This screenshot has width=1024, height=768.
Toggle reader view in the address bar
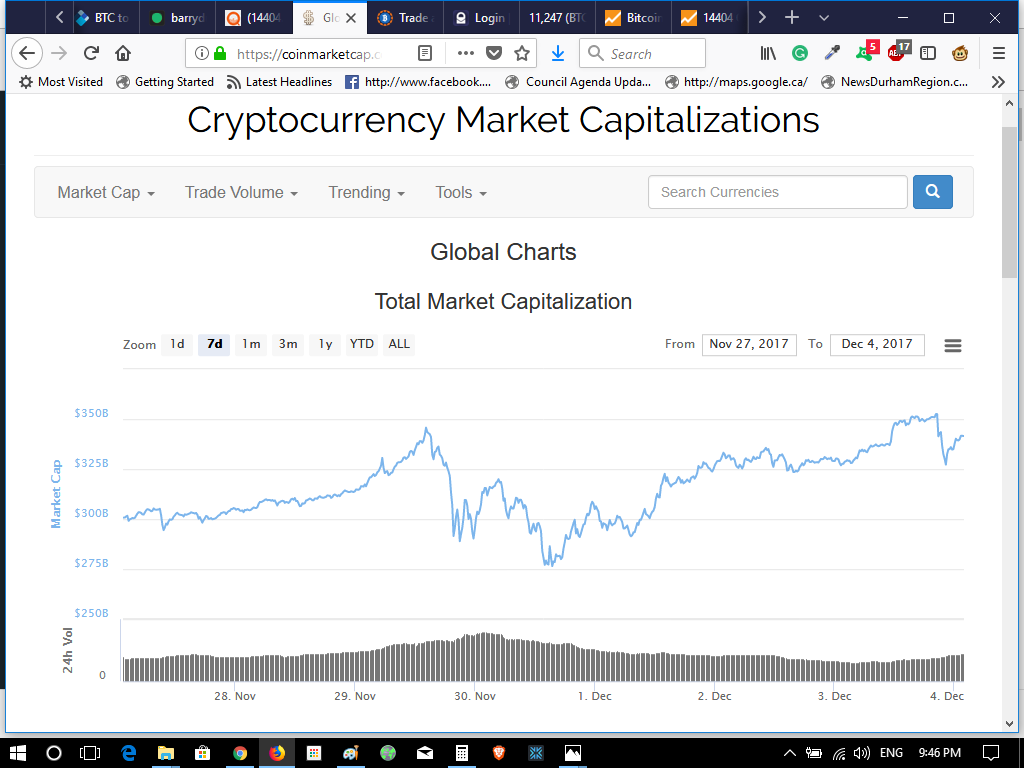(x=425, y=54)
